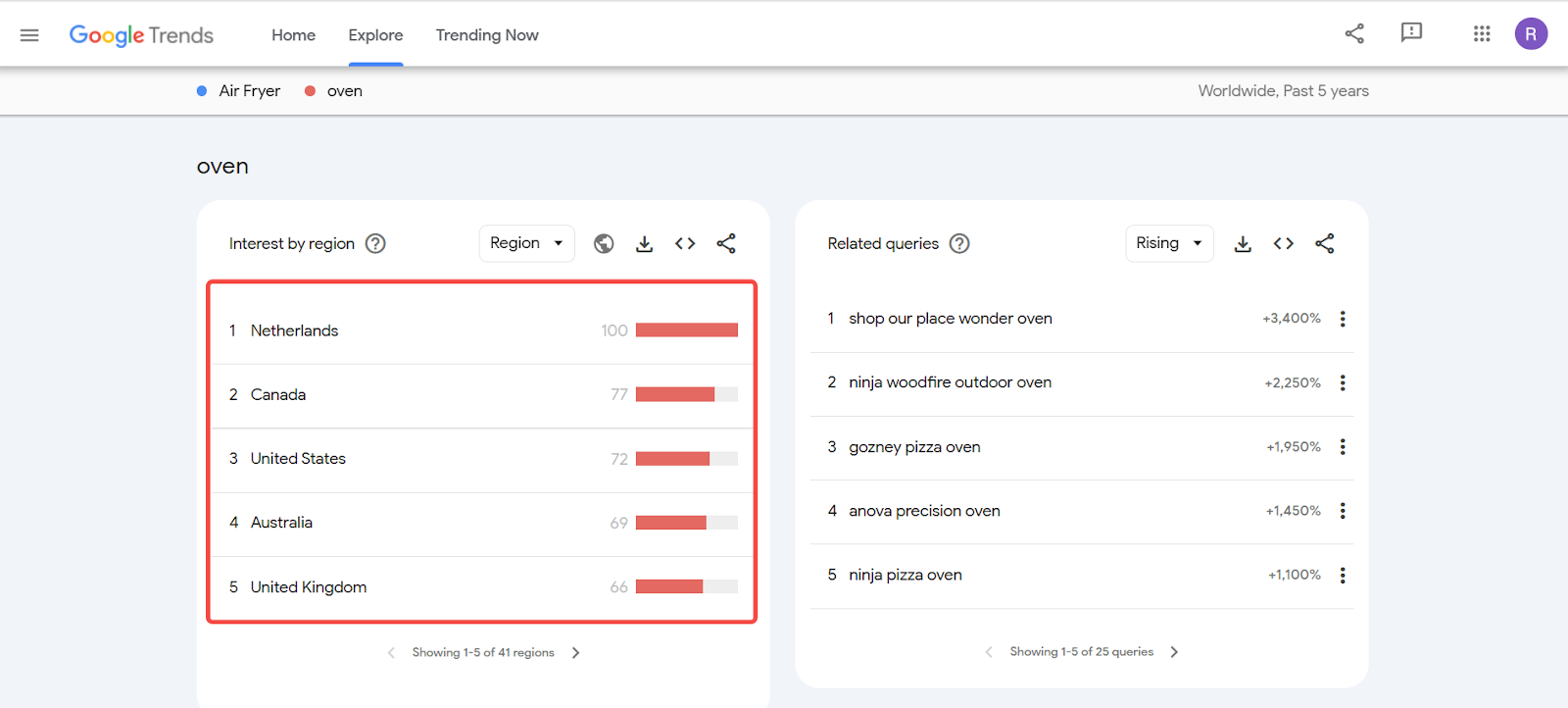Embed the Interest by region widget

point(685,243)
